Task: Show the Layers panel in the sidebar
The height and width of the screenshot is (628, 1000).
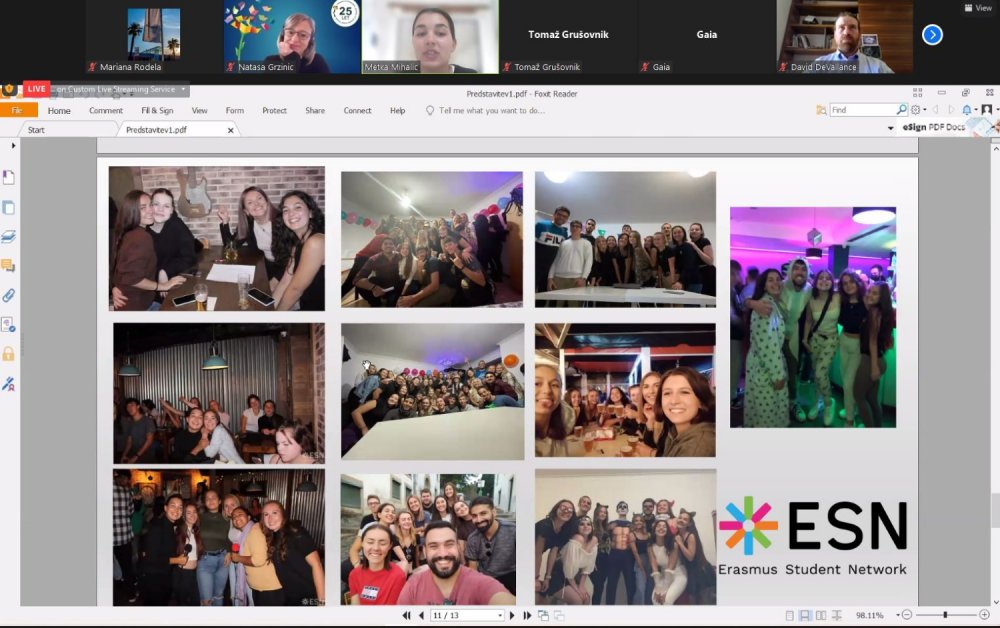Action: click(8, 237)
